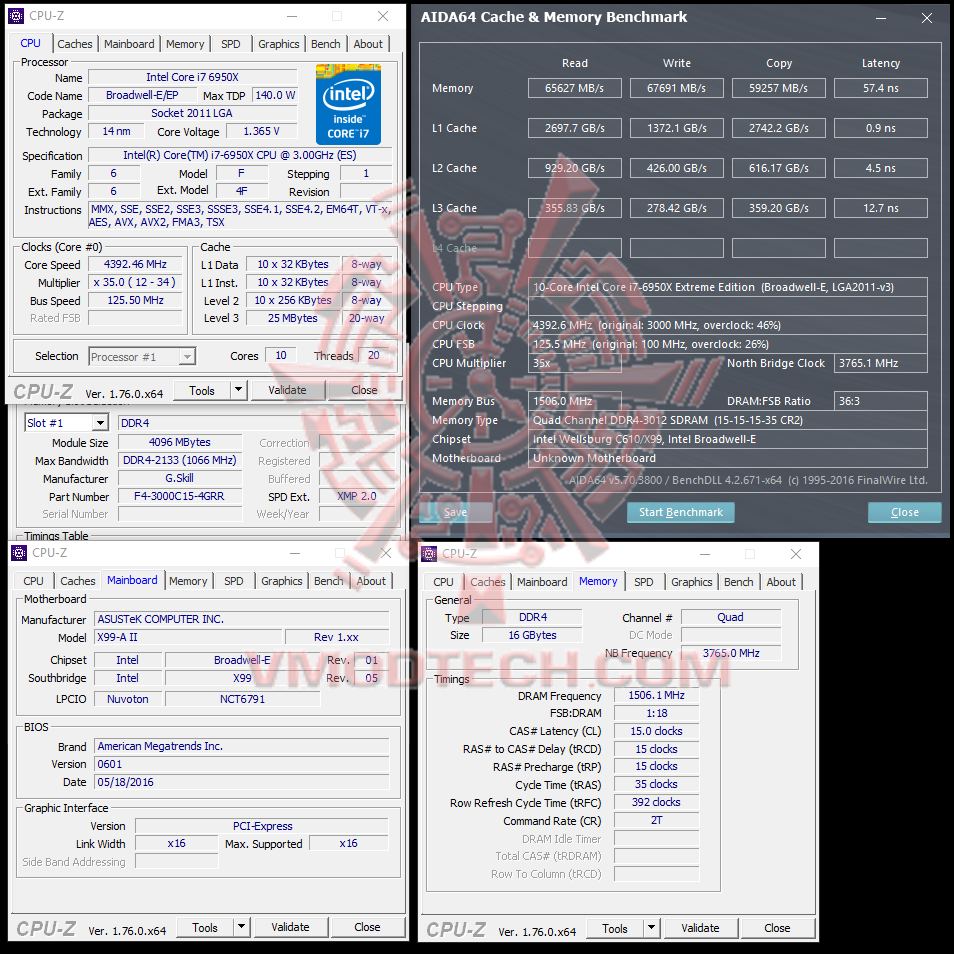The width and height of the screenshot is (954, 954).
Task: Open Tools dropdown arrow in Memory CPU-Z window
Action: coord(652,928)
